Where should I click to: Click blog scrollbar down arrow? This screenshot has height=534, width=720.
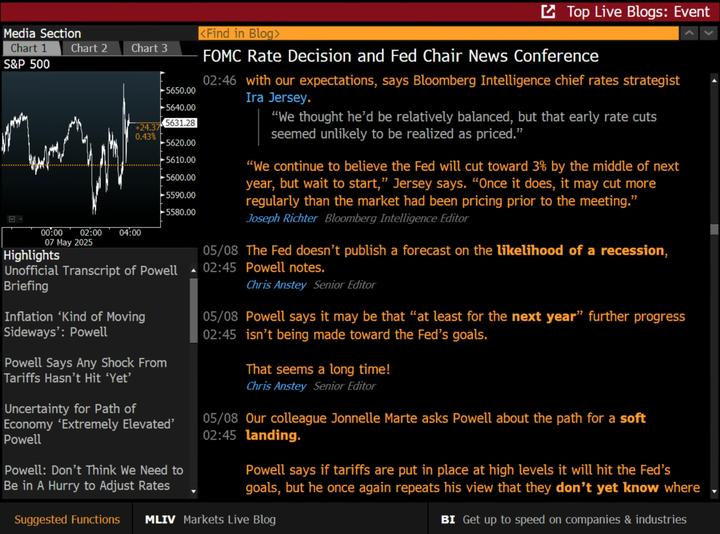712,493
